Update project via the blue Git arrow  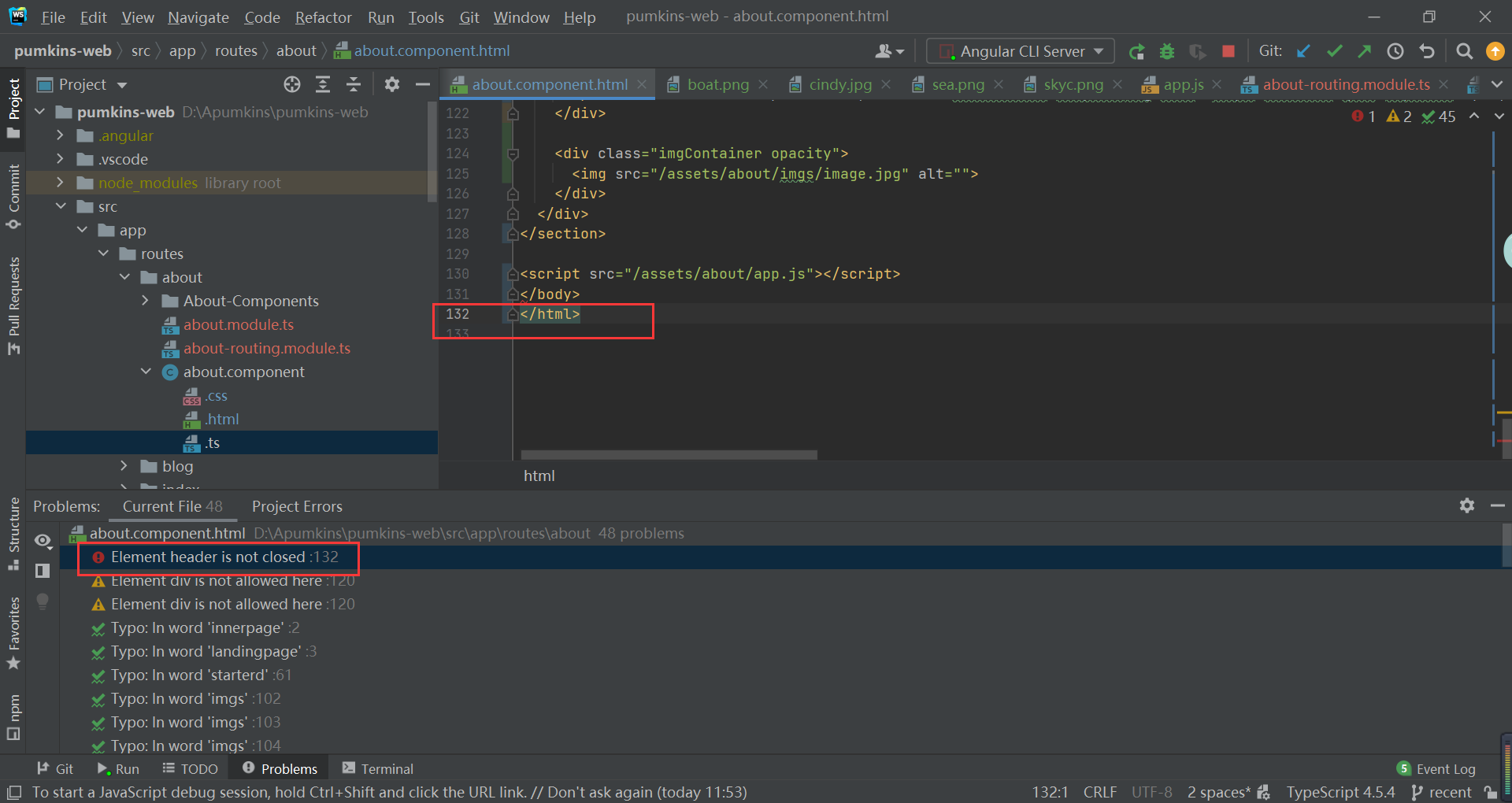click(x=1303, y=50)
